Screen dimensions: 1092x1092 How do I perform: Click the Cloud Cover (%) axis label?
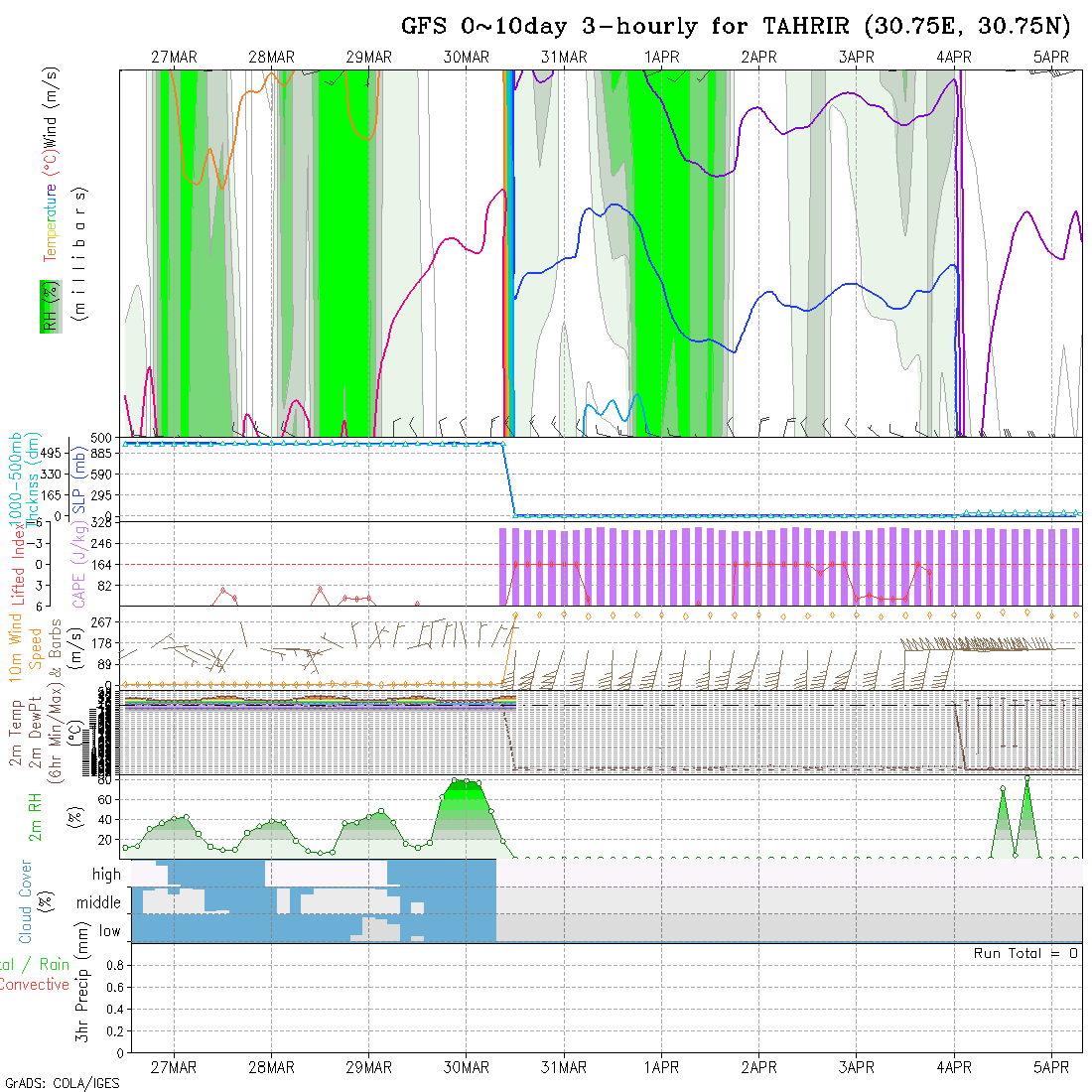(x=25, y=901)
